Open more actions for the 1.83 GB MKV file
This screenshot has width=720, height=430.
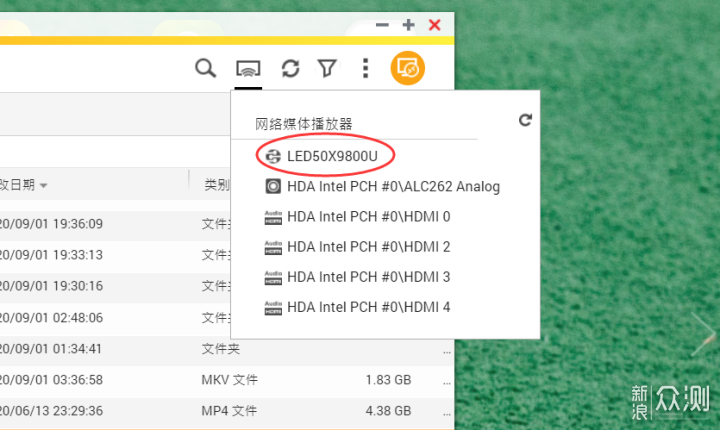tap(447, 382)
